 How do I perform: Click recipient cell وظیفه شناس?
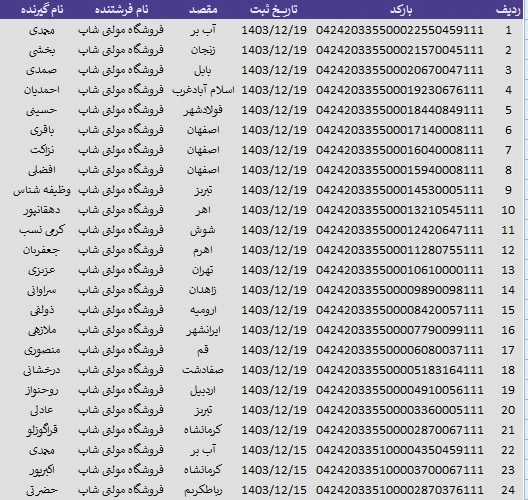pyautogui.click(x=42, y=190)
